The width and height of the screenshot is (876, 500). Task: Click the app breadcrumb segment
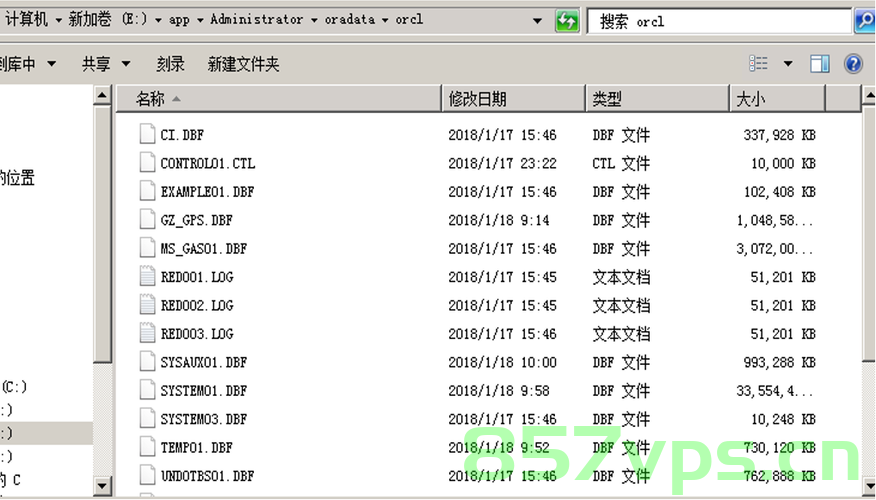179,20
